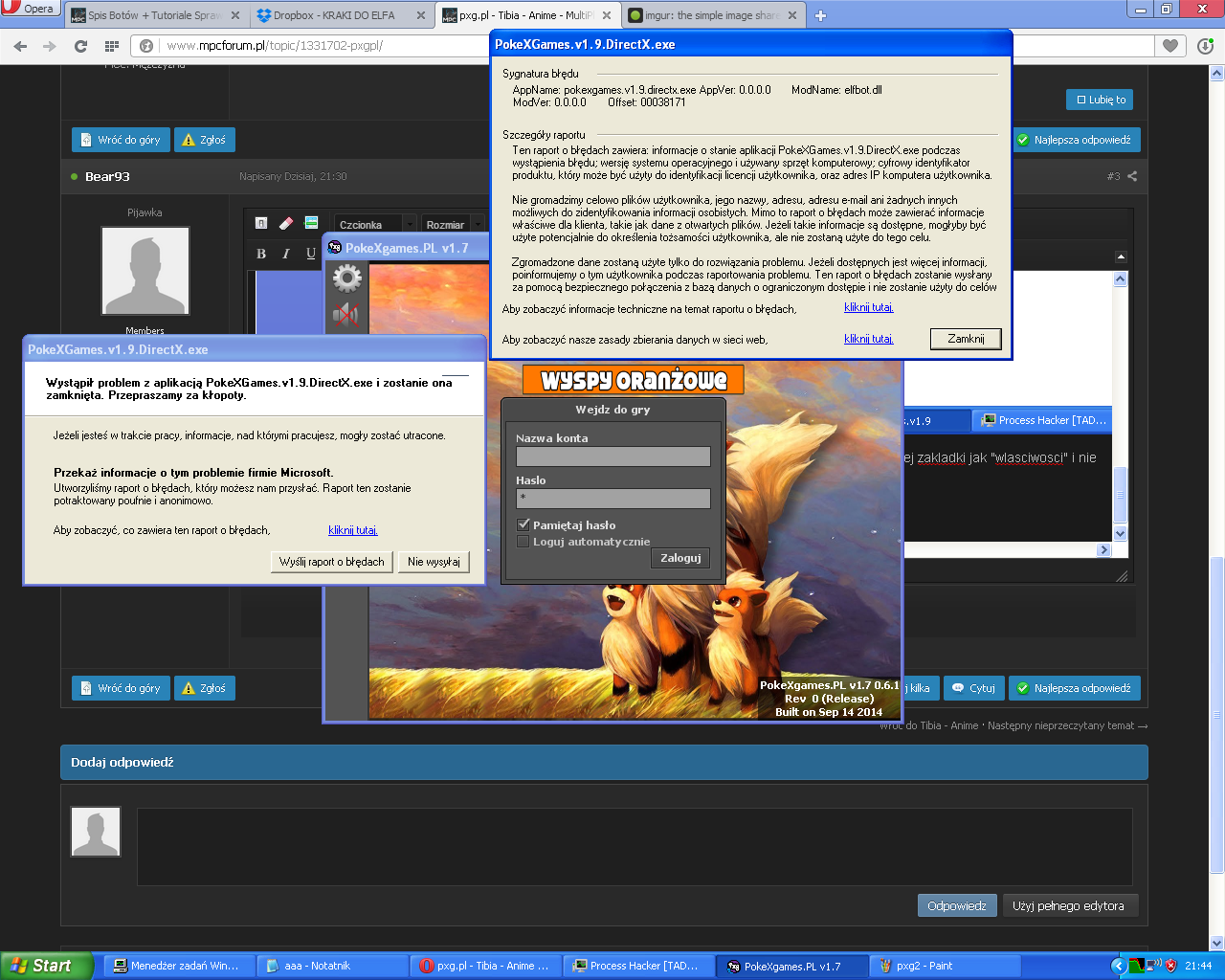Image resolution: width=1225 pixels, height=980 pixels.
Task: Toggle italic formatting in the editor
Action: (285, 254)
